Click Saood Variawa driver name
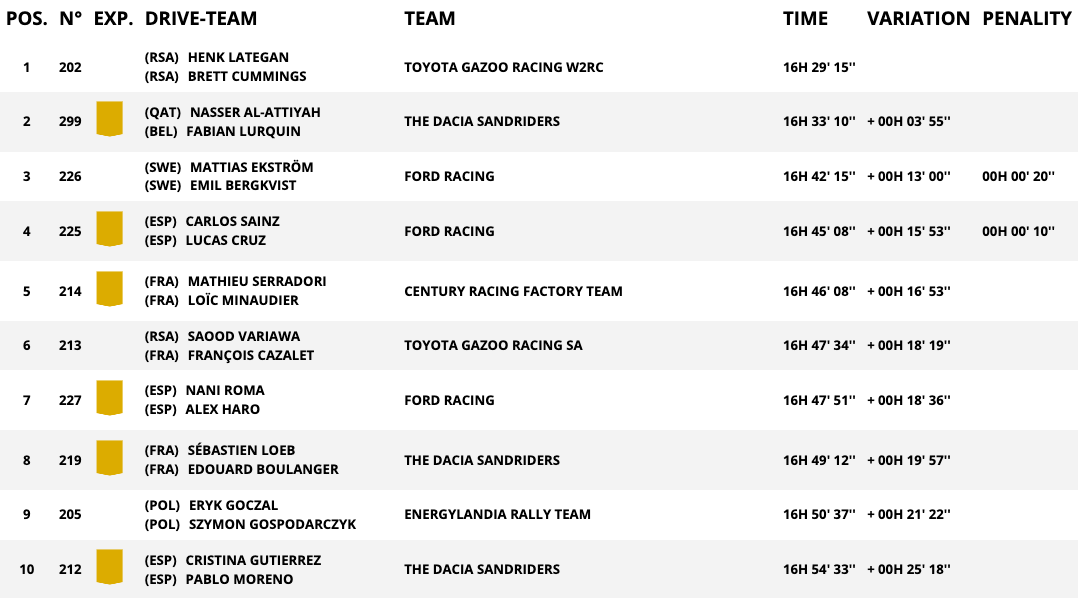Screen dimensions: 1079x598 243,336
